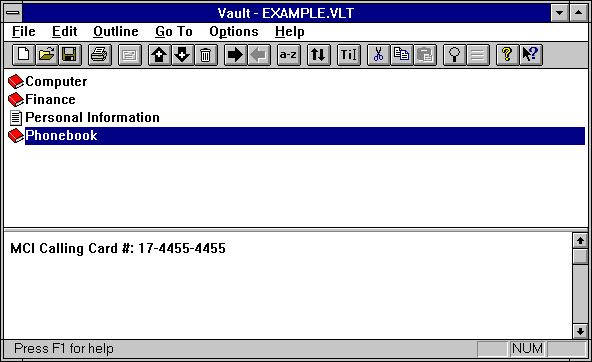Click the note pane scrollbar thumb
Viewport: 592px width, 362px height.
[x=580, y=257]
